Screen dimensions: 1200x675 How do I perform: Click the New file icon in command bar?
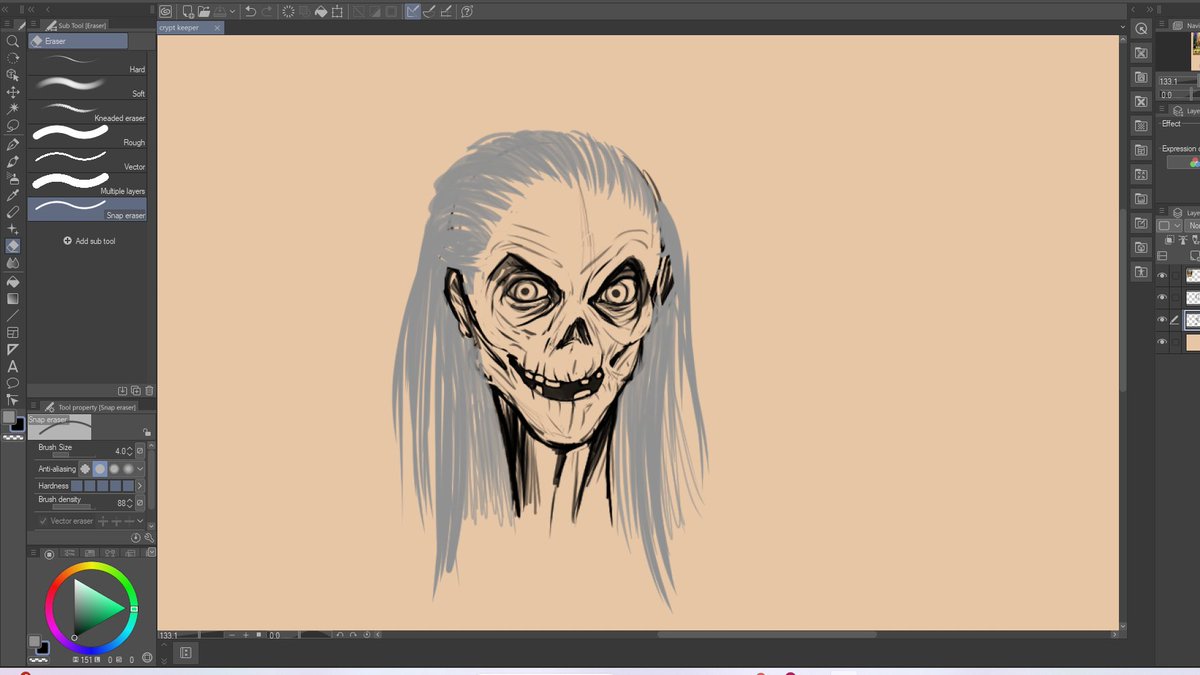[x=187, y=11]
